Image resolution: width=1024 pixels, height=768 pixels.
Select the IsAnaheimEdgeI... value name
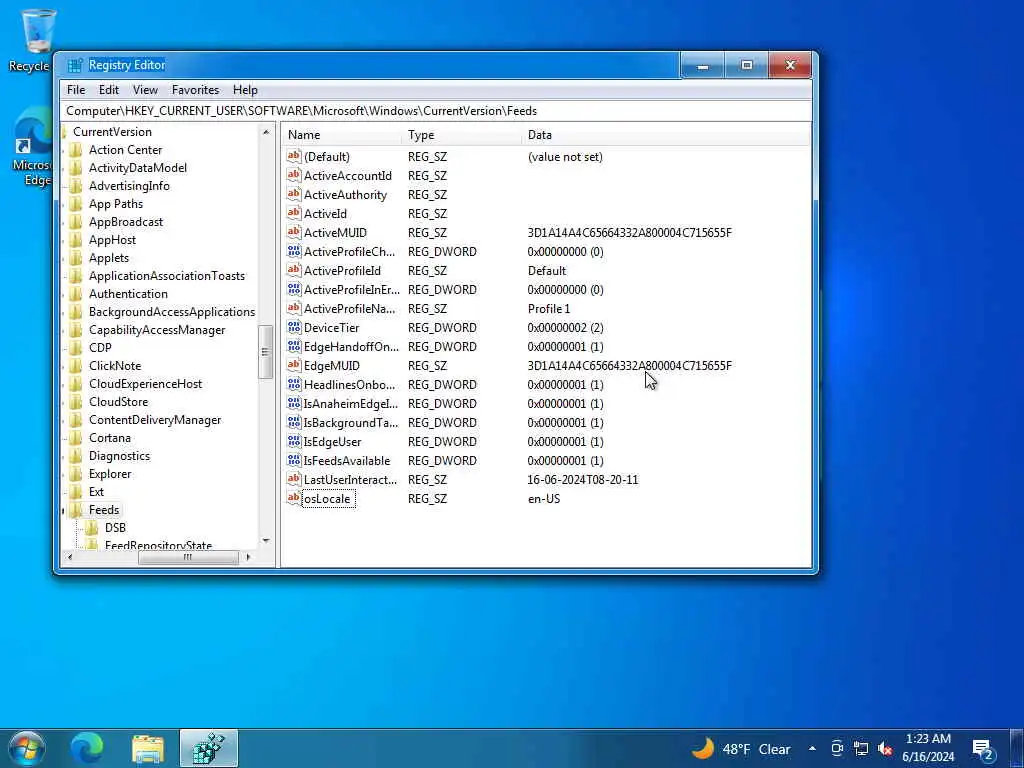click(351, 404)
